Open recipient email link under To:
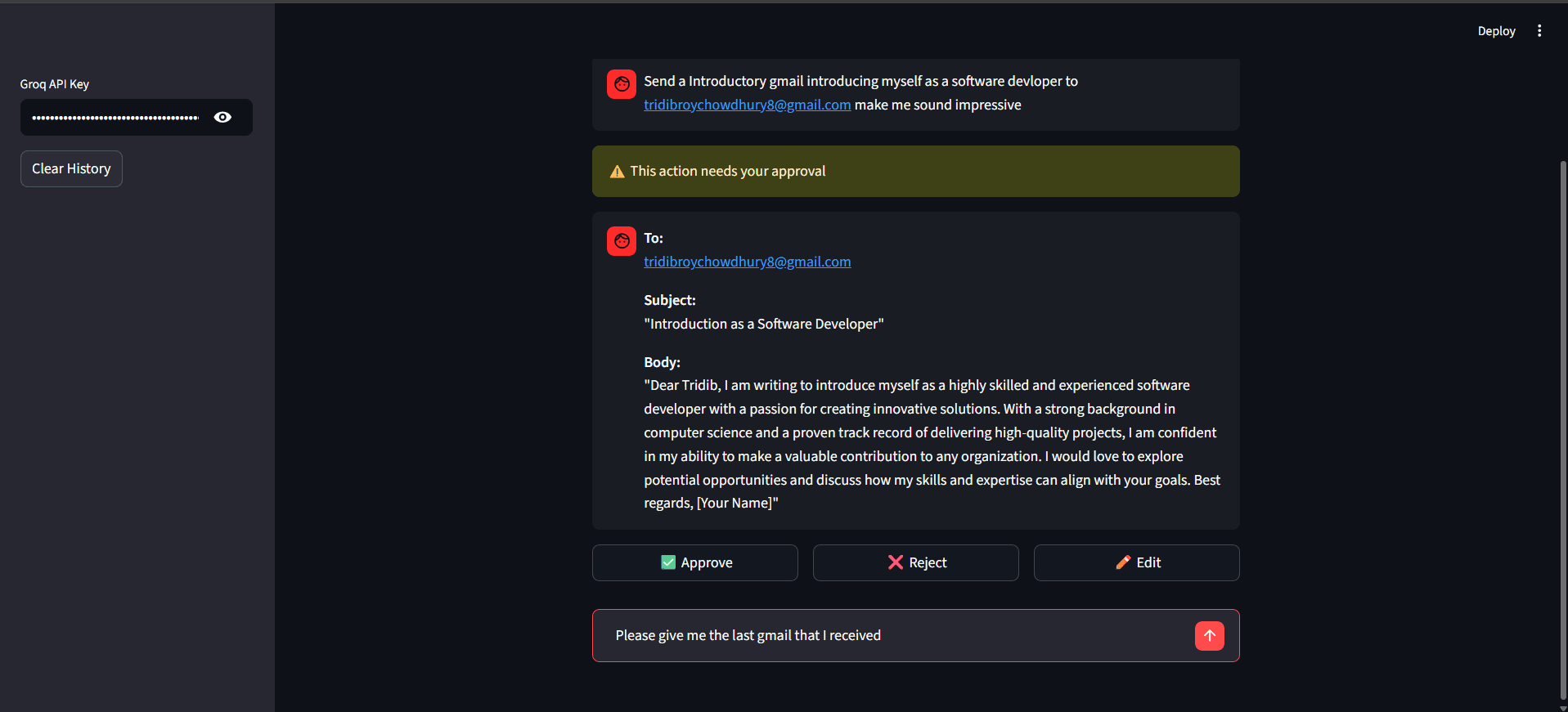Viewport: 1568px width, 712px height. click(x=747, y=262)
